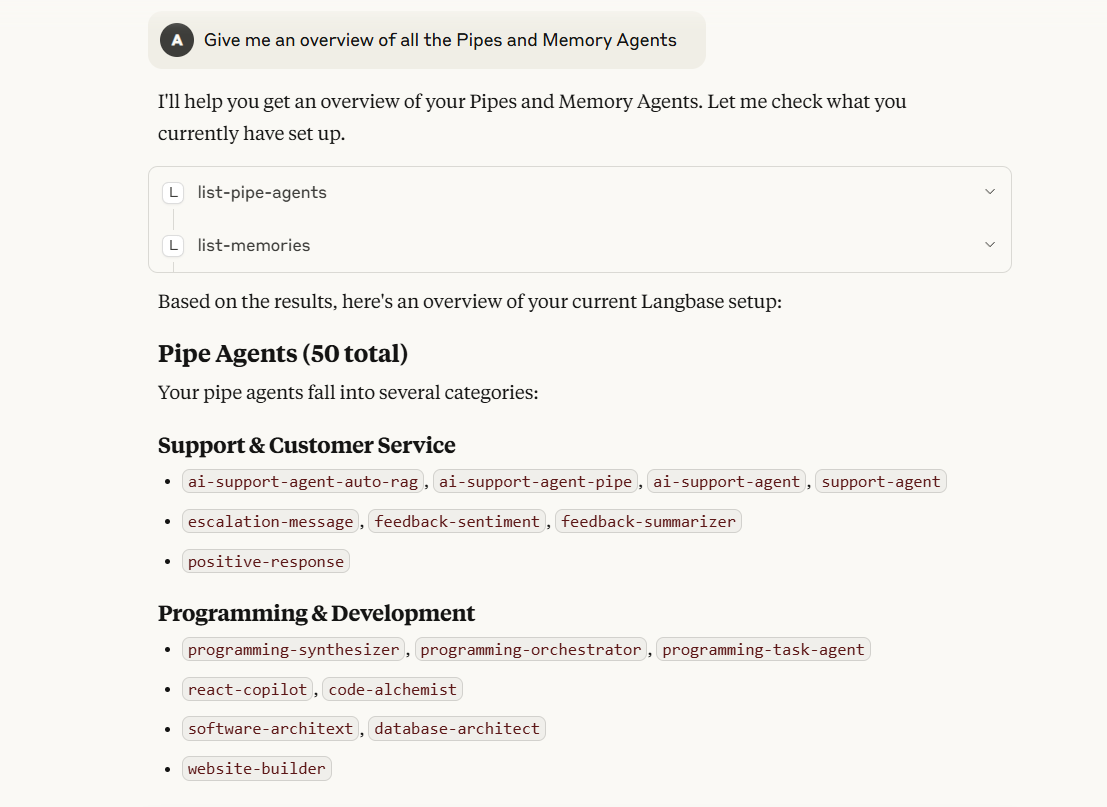Select the feedback-summarizer chip
The image size is (1107, 807).
[648, 520]
